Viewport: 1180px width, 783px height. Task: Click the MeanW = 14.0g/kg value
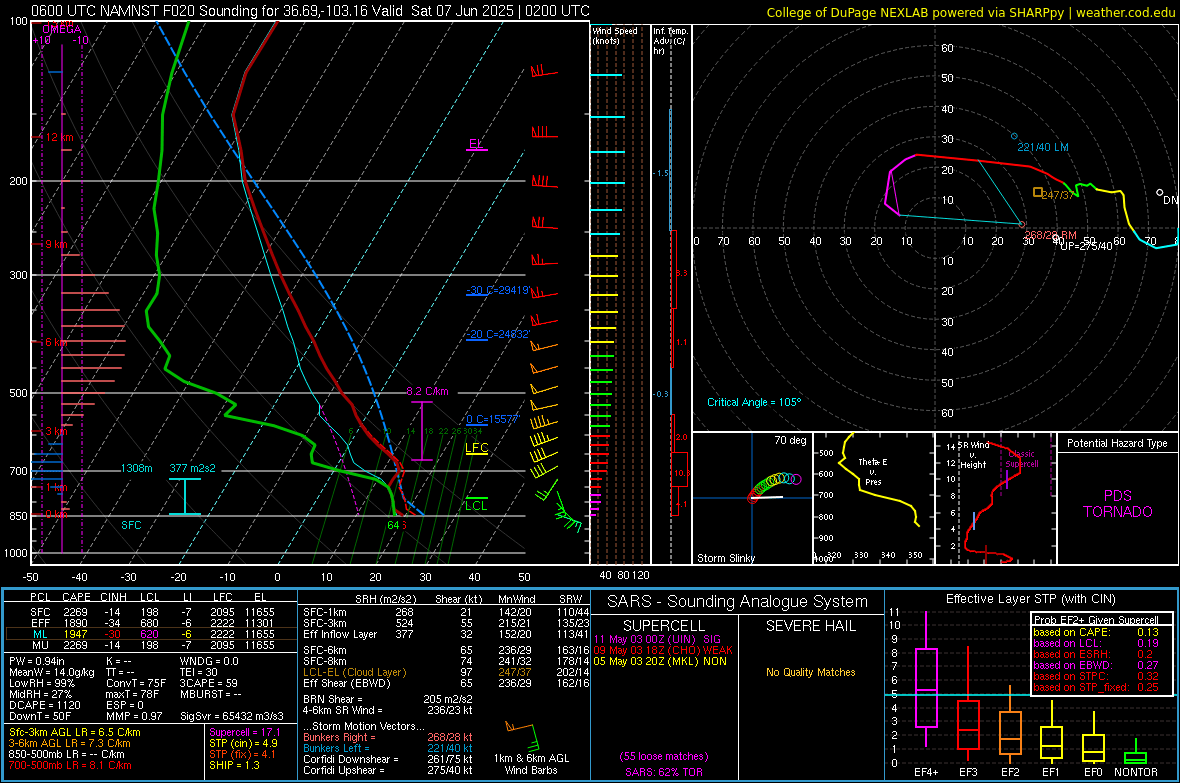pyautogui.click(x=51, y=672)
